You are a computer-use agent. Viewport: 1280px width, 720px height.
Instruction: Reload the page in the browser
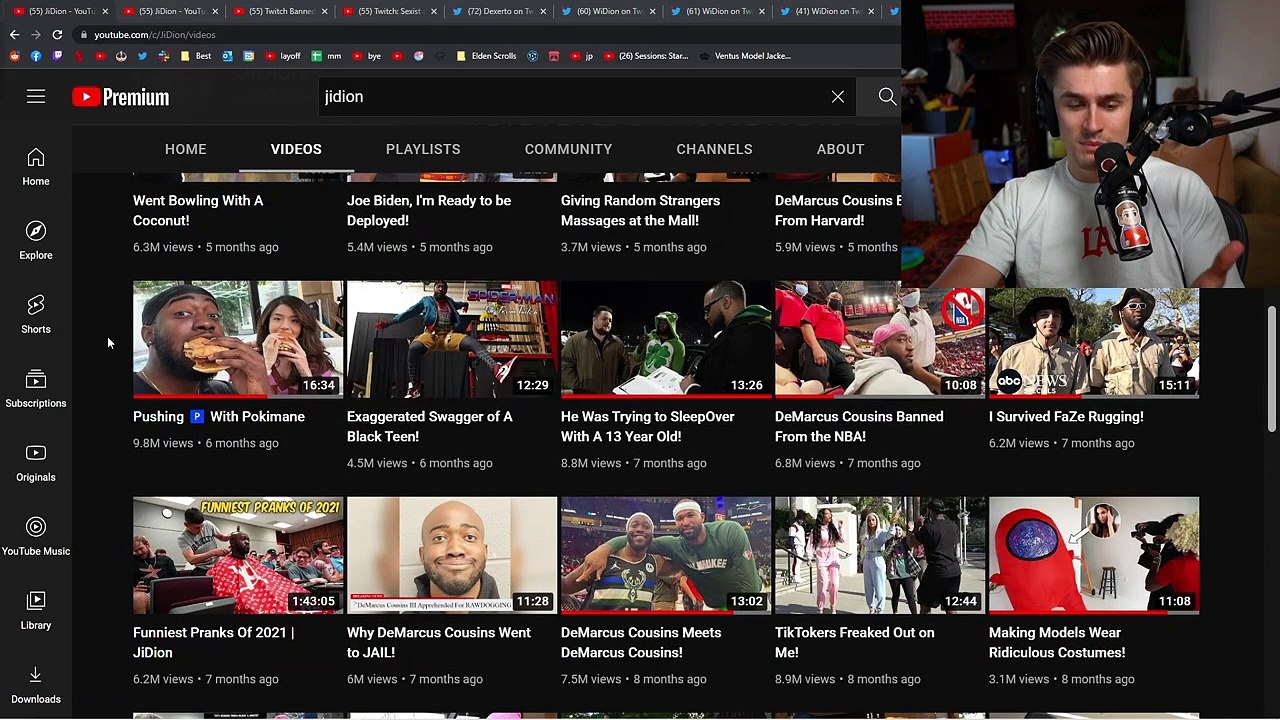[x=57, y=35]
